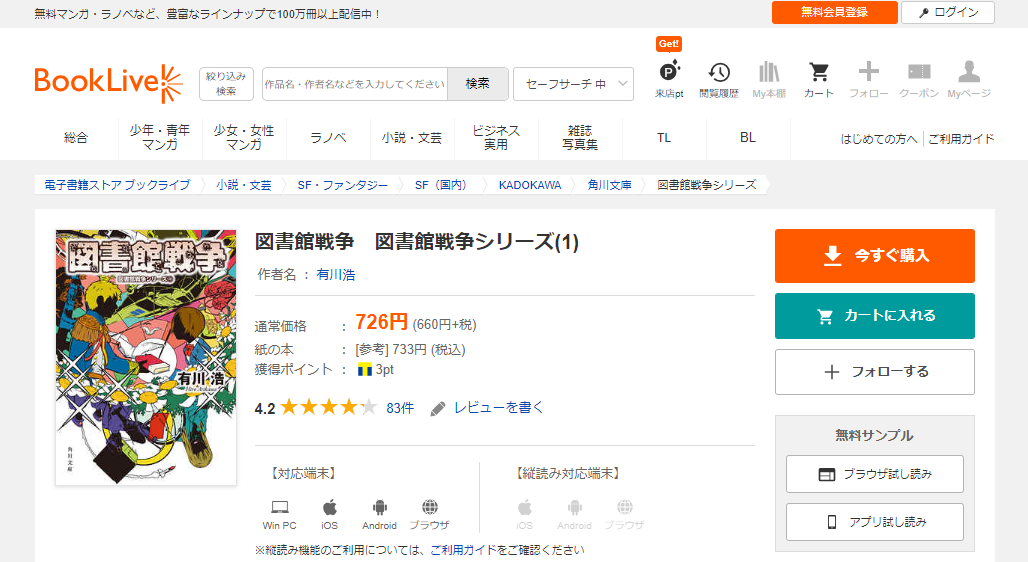Open the フォロー plus icon in header
Screen dimensions: 1028x562
[x=869, y=79]
